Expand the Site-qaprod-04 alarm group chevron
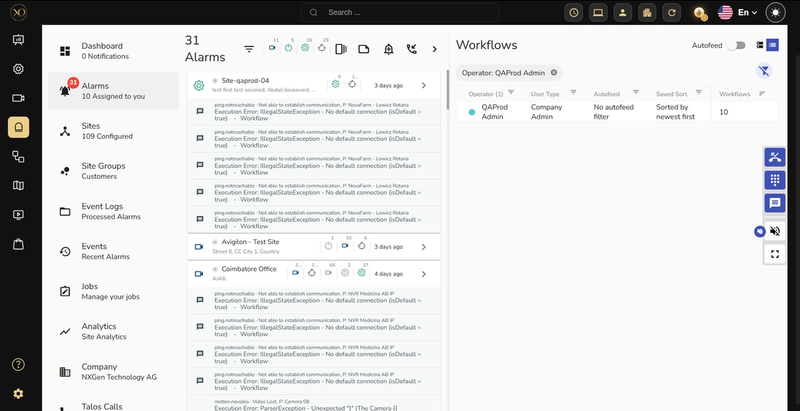The height and width of the screenshot is (411, 800). (423, 85)
